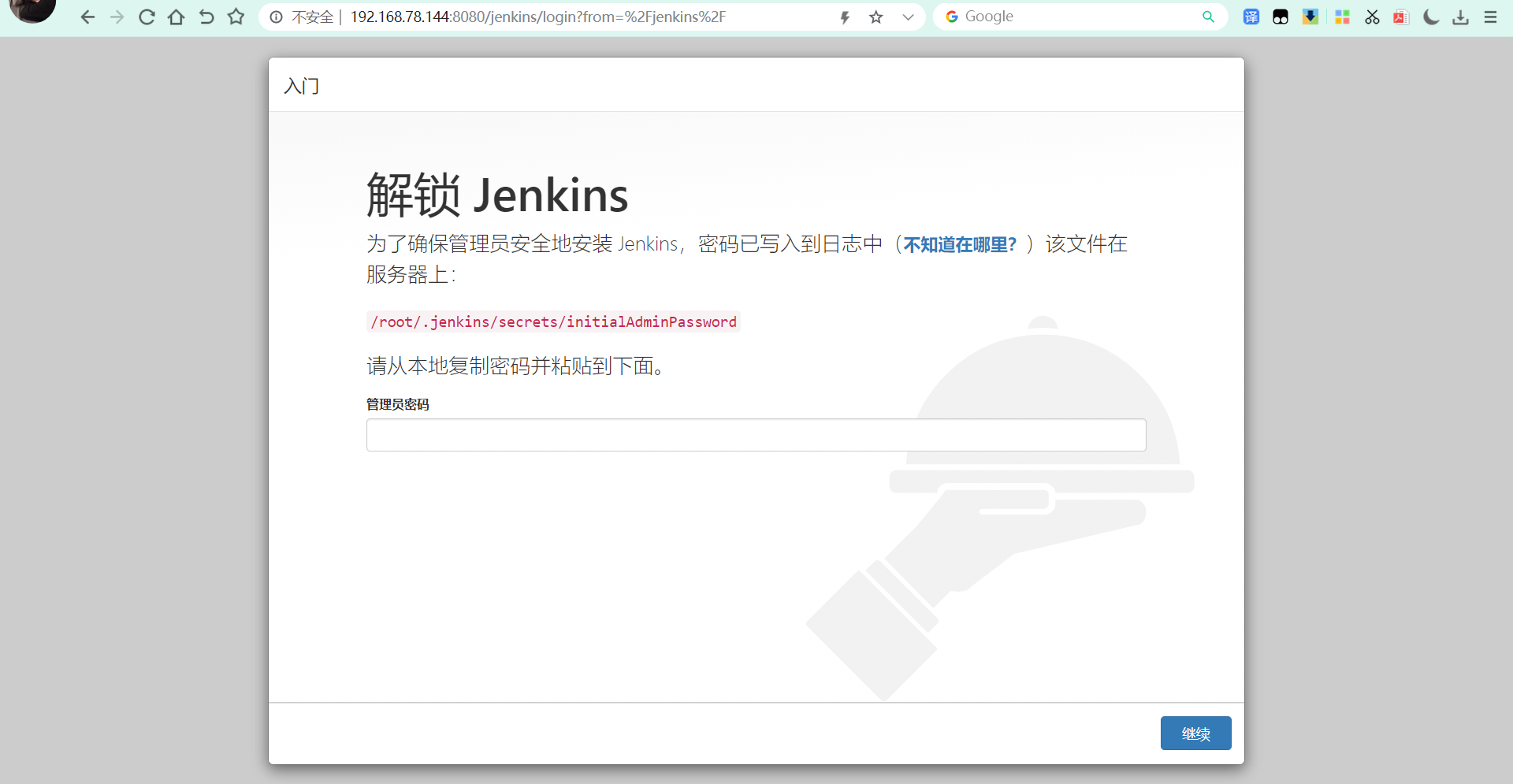This screenshot has width=1513, height=784.
Task: Open the blue-arrow download extension icon
Action: point(1310,17)
